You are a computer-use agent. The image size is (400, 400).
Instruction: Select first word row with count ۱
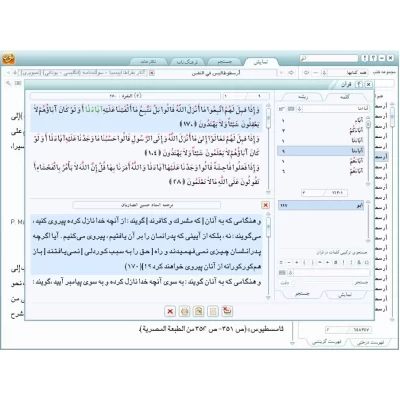point(321,120)
